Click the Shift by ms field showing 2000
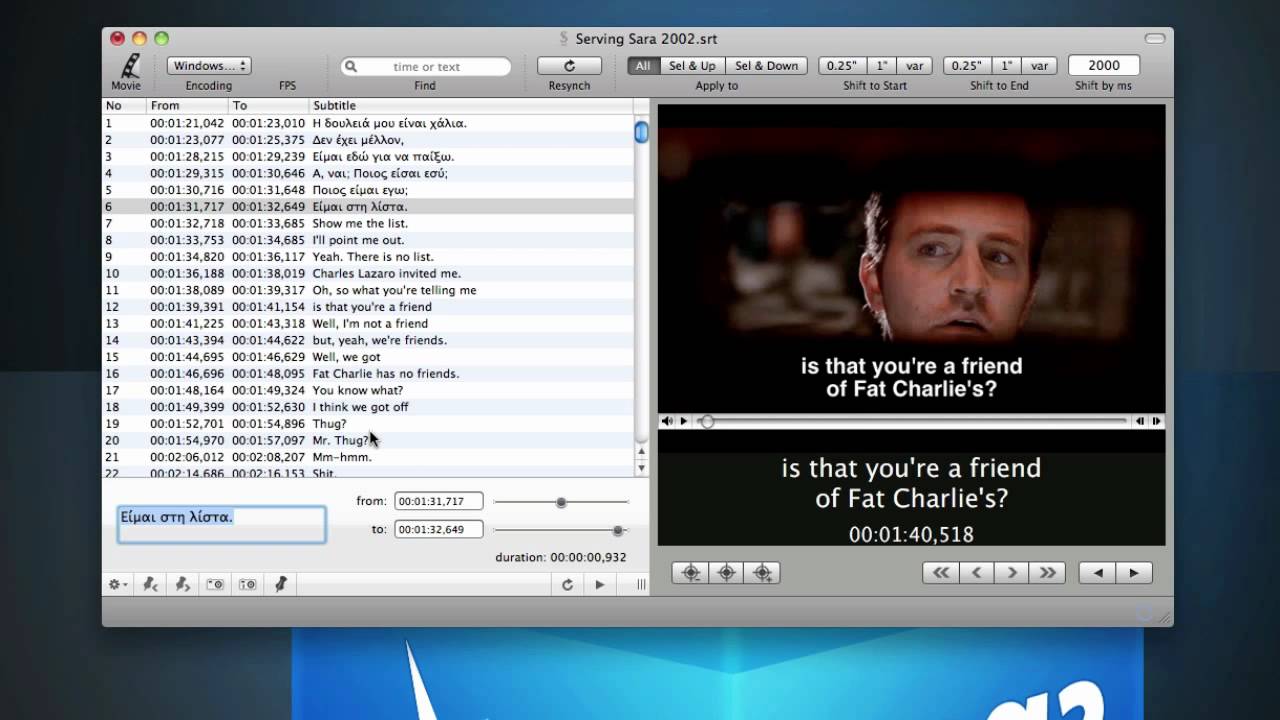 (x=1104, y=65)
